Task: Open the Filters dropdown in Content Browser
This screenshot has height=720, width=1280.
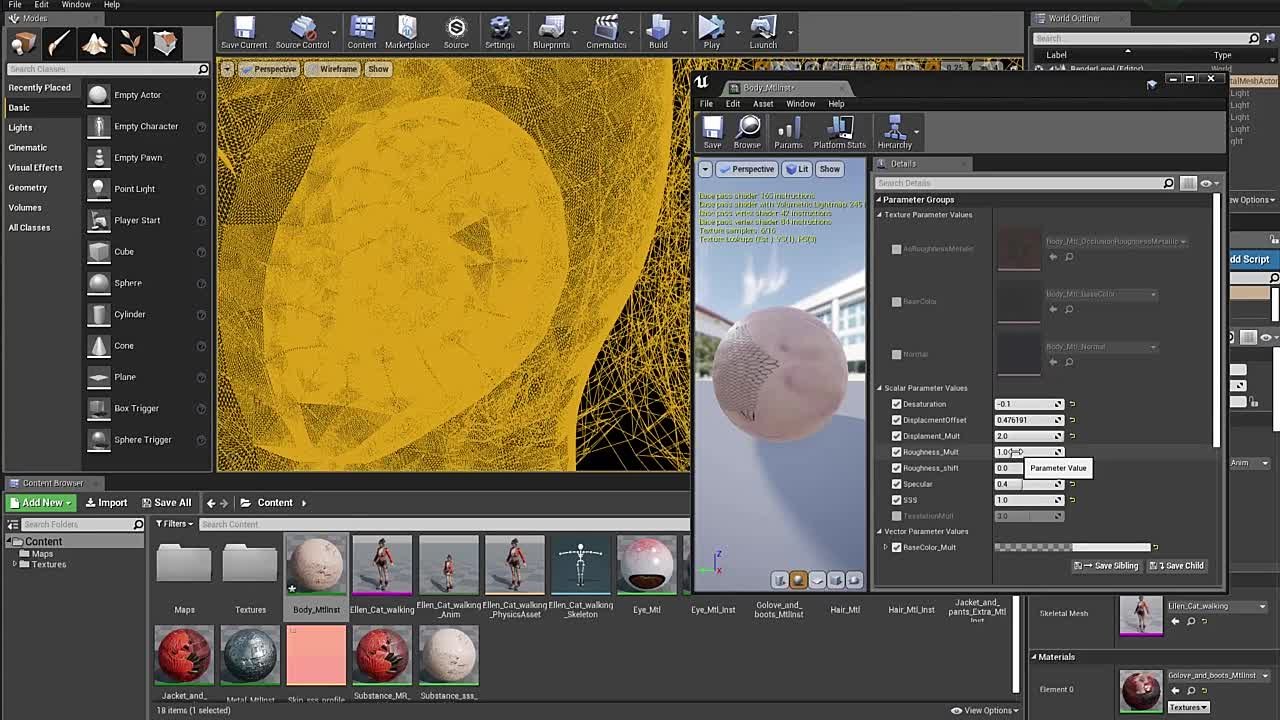Action: pyautogui.click(x=174, y=524)
